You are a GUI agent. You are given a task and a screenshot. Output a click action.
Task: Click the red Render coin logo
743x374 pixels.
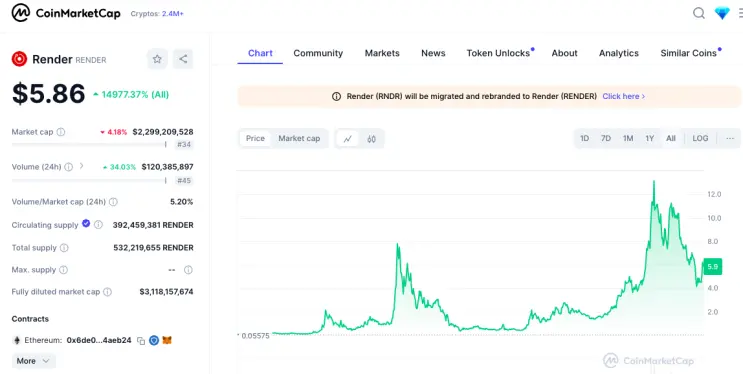(x=19, y=59)
